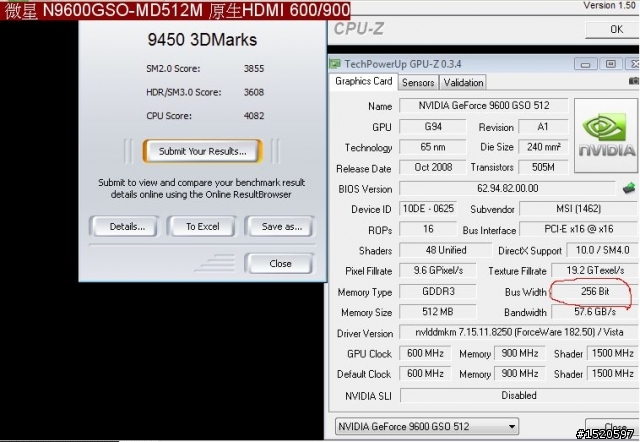
Task: Click the BIOS Version field 62.94.82.00.00
Action: coord(507,188)
